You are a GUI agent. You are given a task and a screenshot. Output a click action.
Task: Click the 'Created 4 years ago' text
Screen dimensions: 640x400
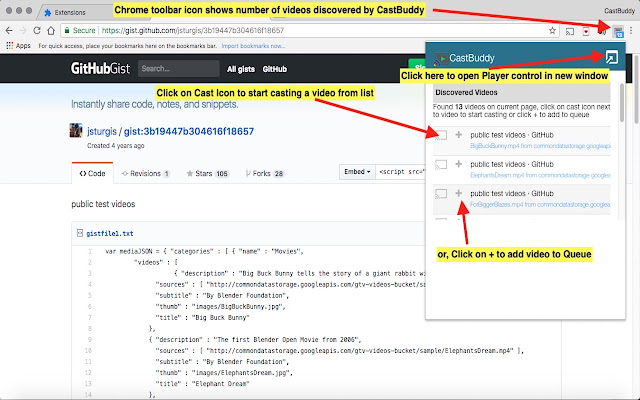click(116, 146)
